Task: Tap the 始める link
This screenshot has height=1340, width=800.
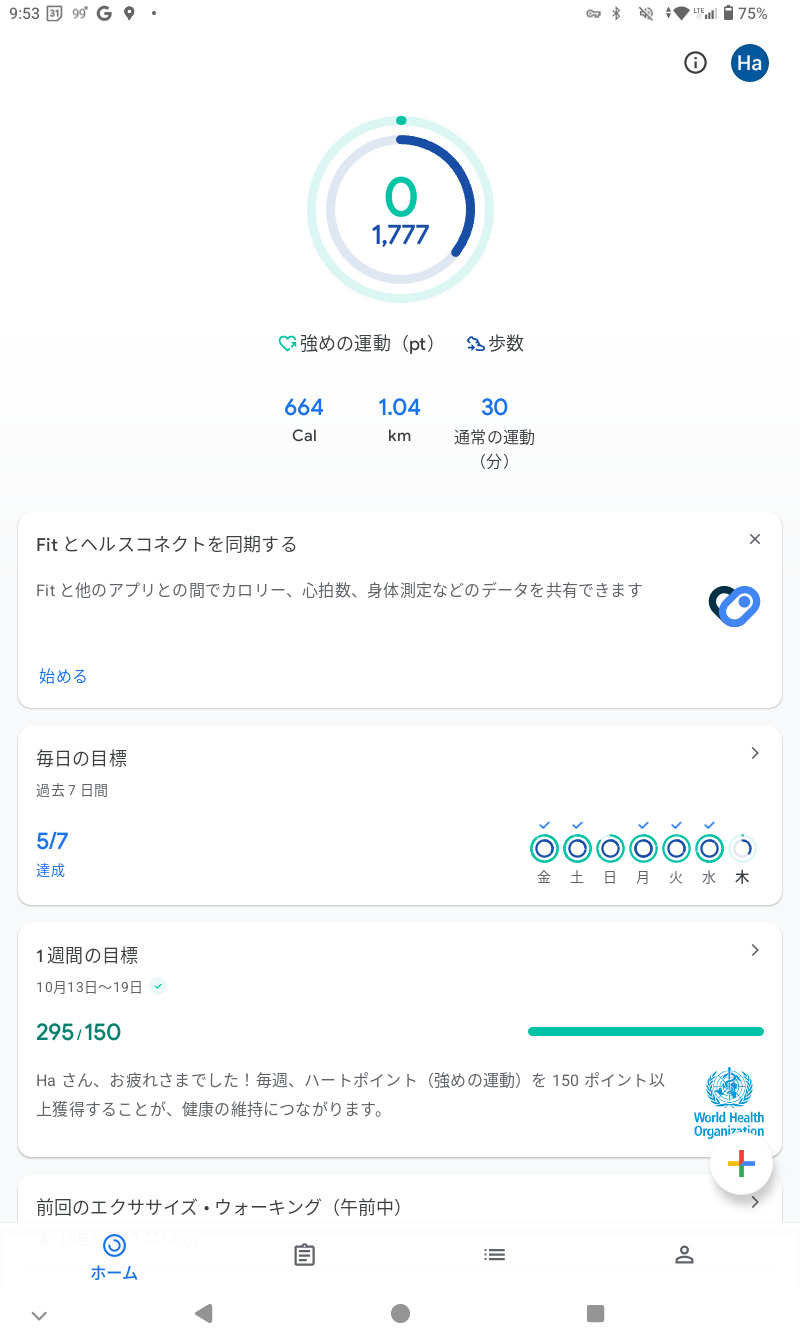Action: point(63,676)
